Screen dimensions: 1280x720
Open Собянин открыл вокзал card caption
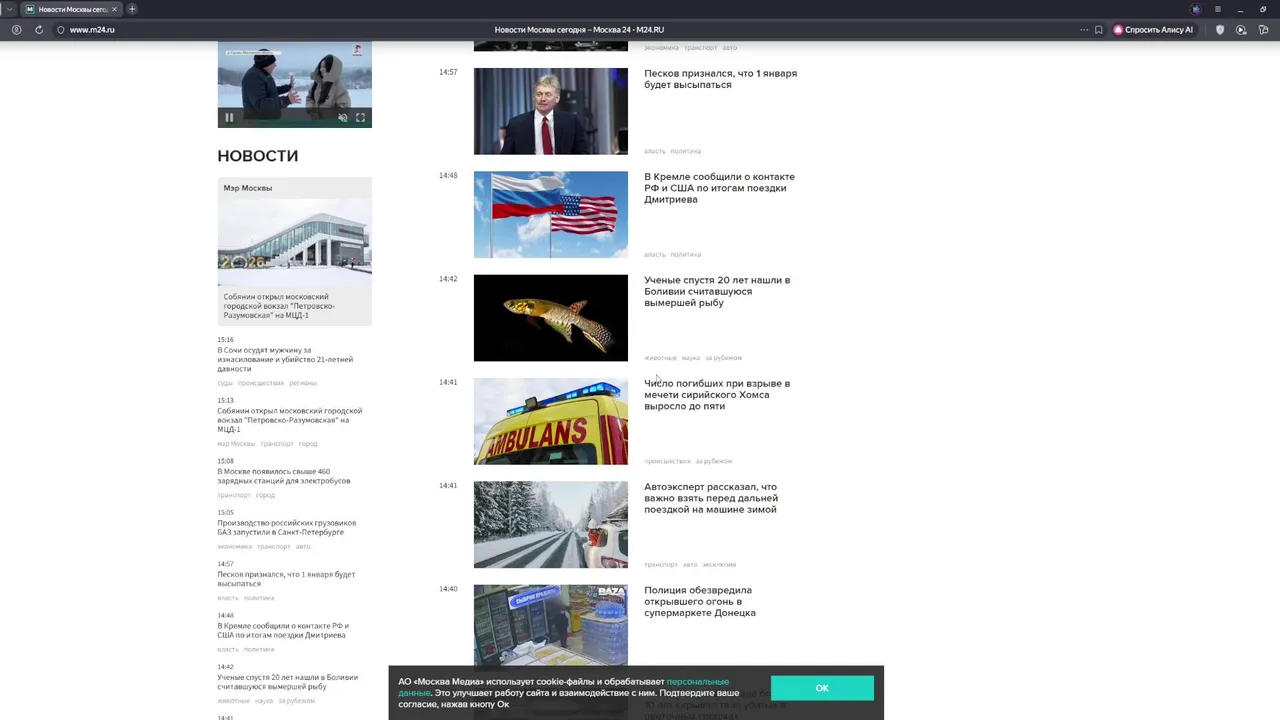coord(279,306)
